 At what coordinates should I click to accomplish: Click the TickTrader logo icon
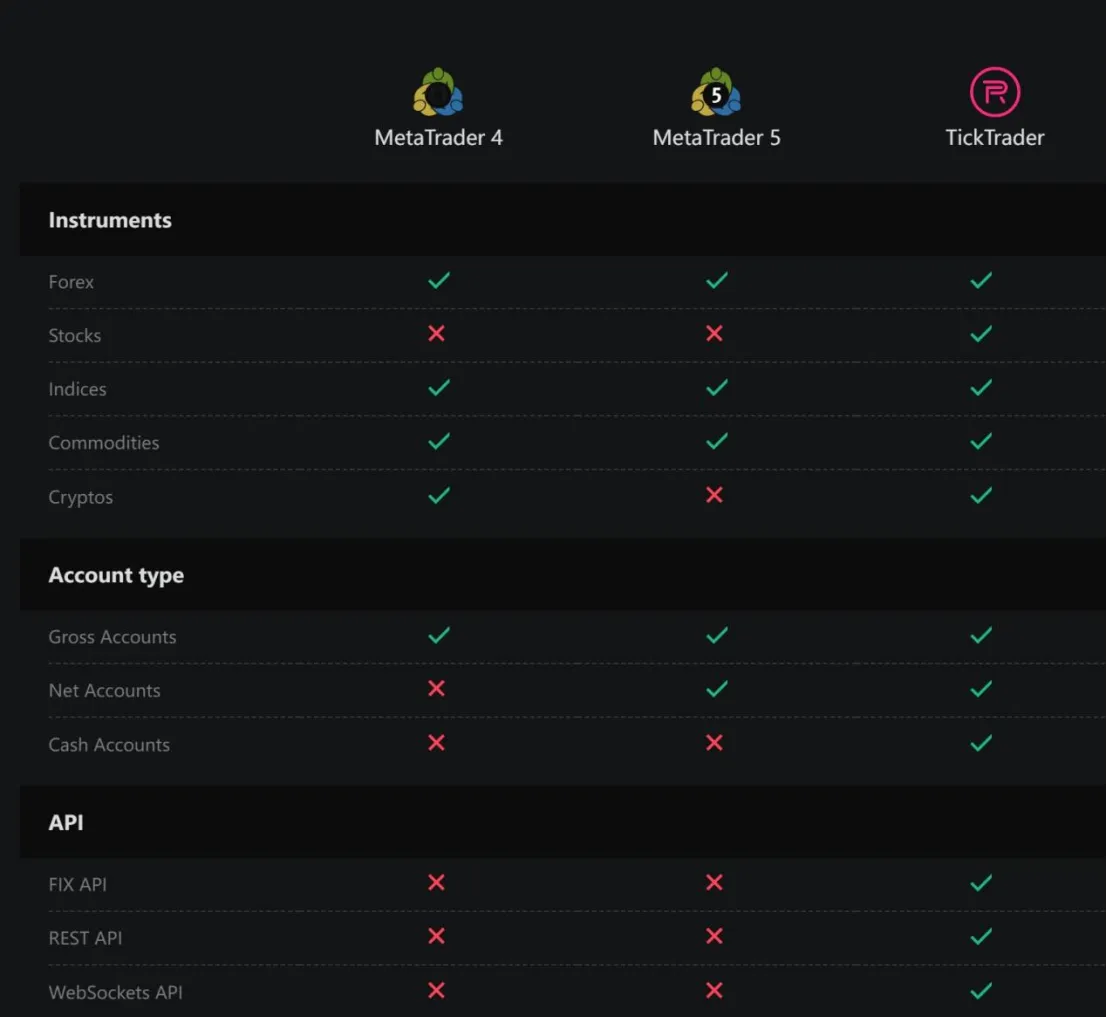995,92
